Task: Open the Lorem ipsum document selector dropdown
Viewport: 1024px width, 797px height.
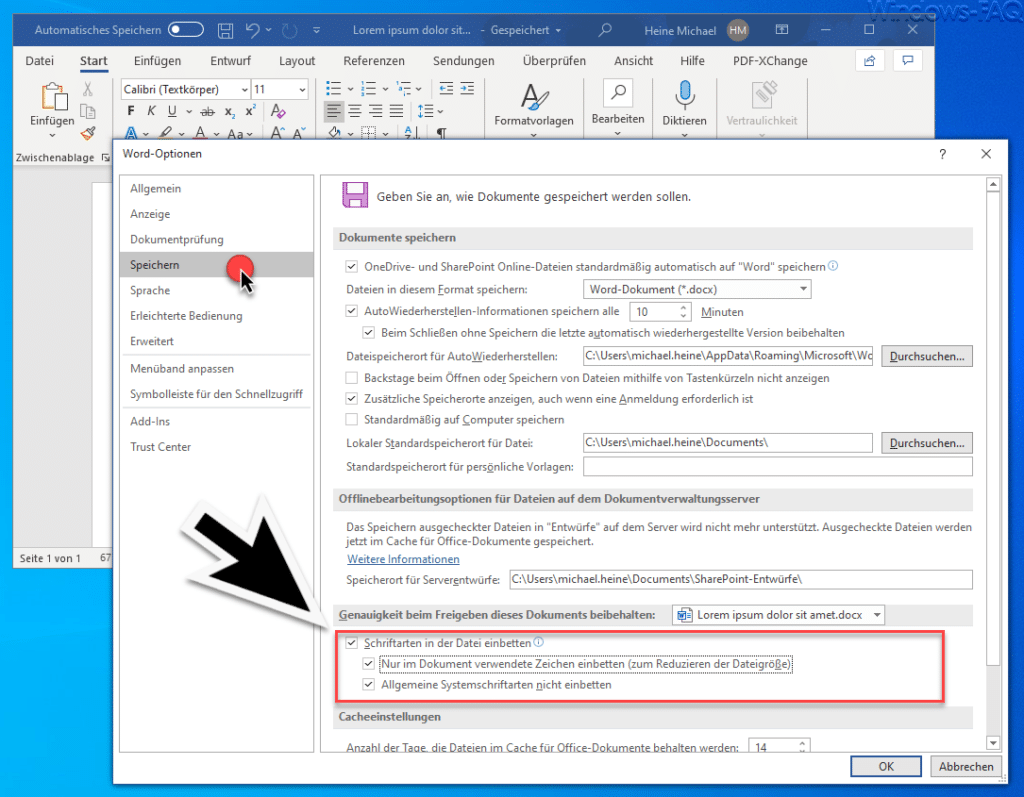Action: (x=877, y=615)
